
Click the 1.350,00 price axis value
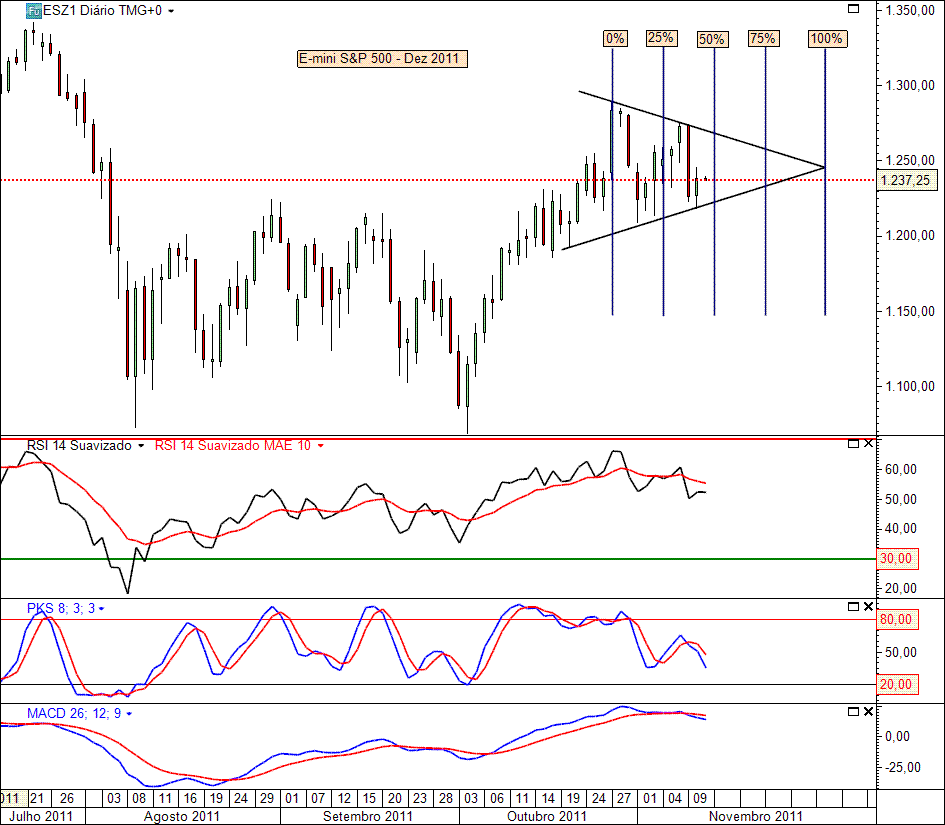(910, 10)
